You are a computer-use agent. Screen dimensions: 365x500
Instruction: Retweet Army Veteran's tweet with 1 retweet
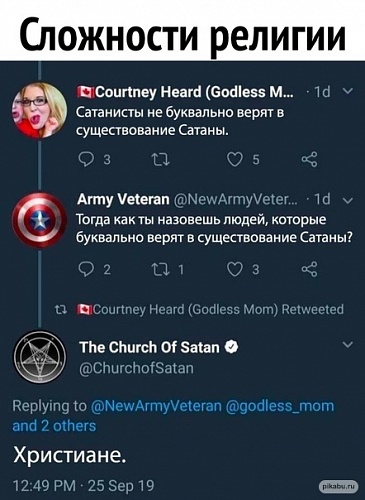click(161, 269)
